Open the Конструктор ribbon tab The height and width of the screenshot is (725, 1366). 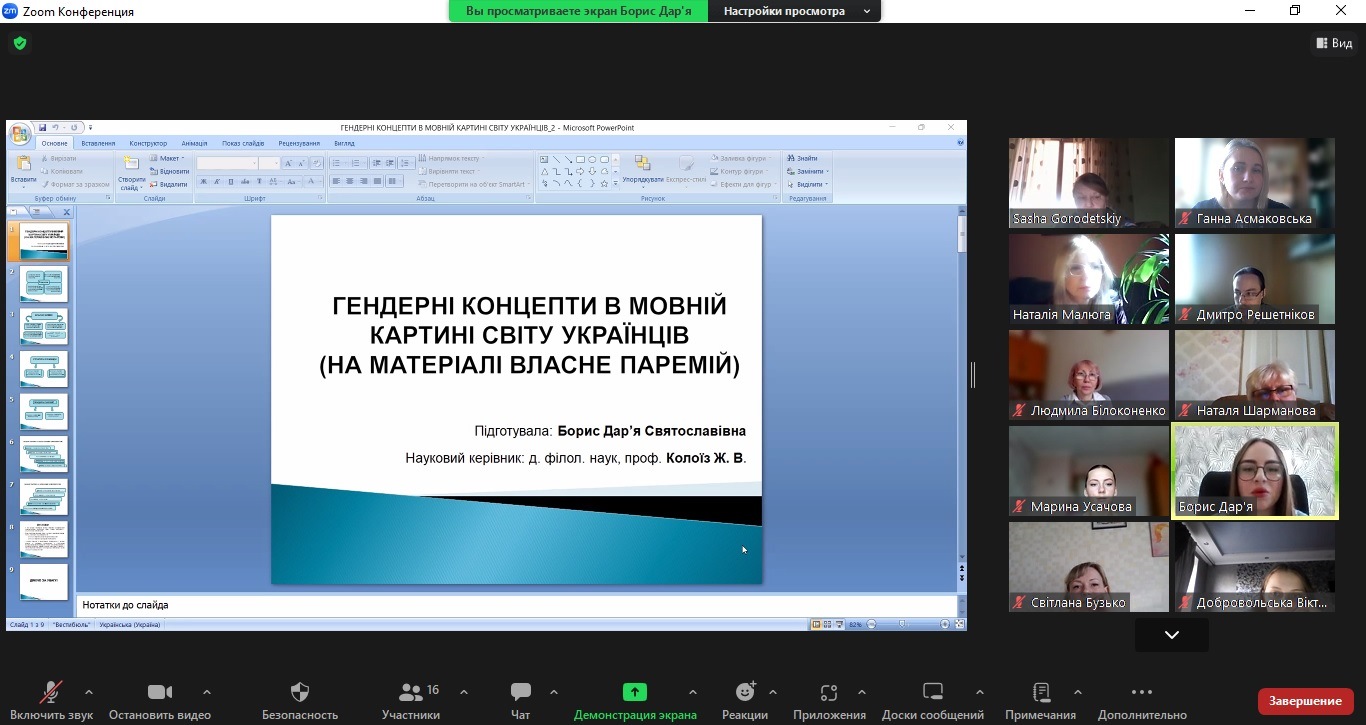coord(148,143)
